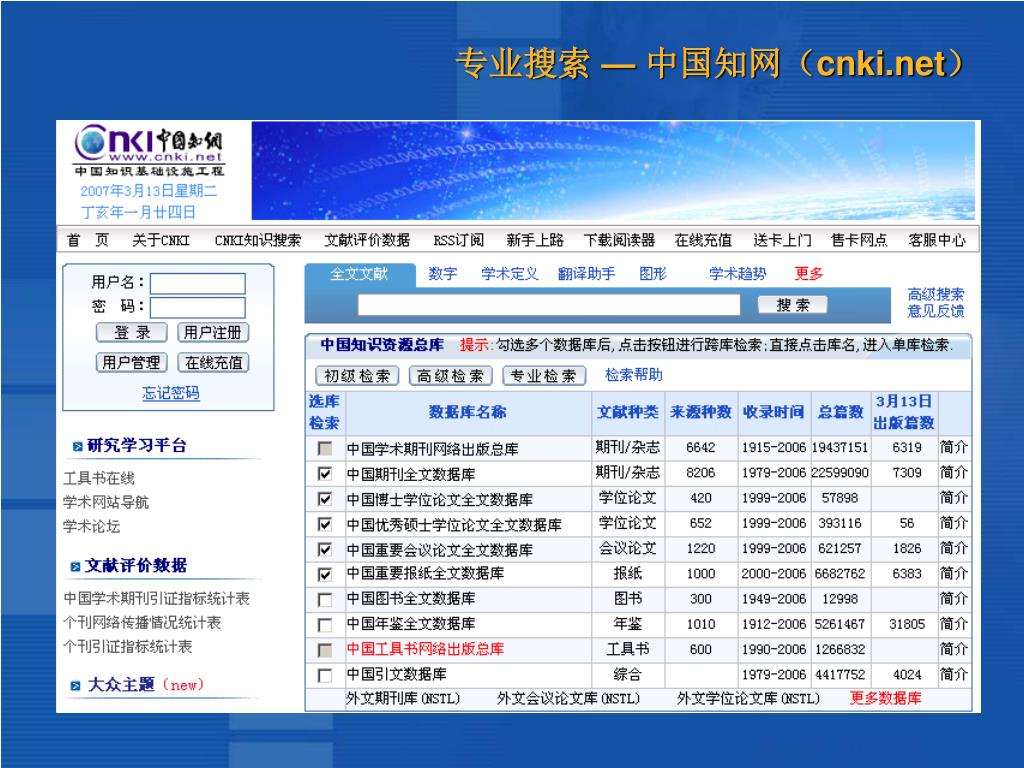The height and width of the screenshot is (768, 1024).
Task: Click the 搜索 button
Action: [793, 305]
